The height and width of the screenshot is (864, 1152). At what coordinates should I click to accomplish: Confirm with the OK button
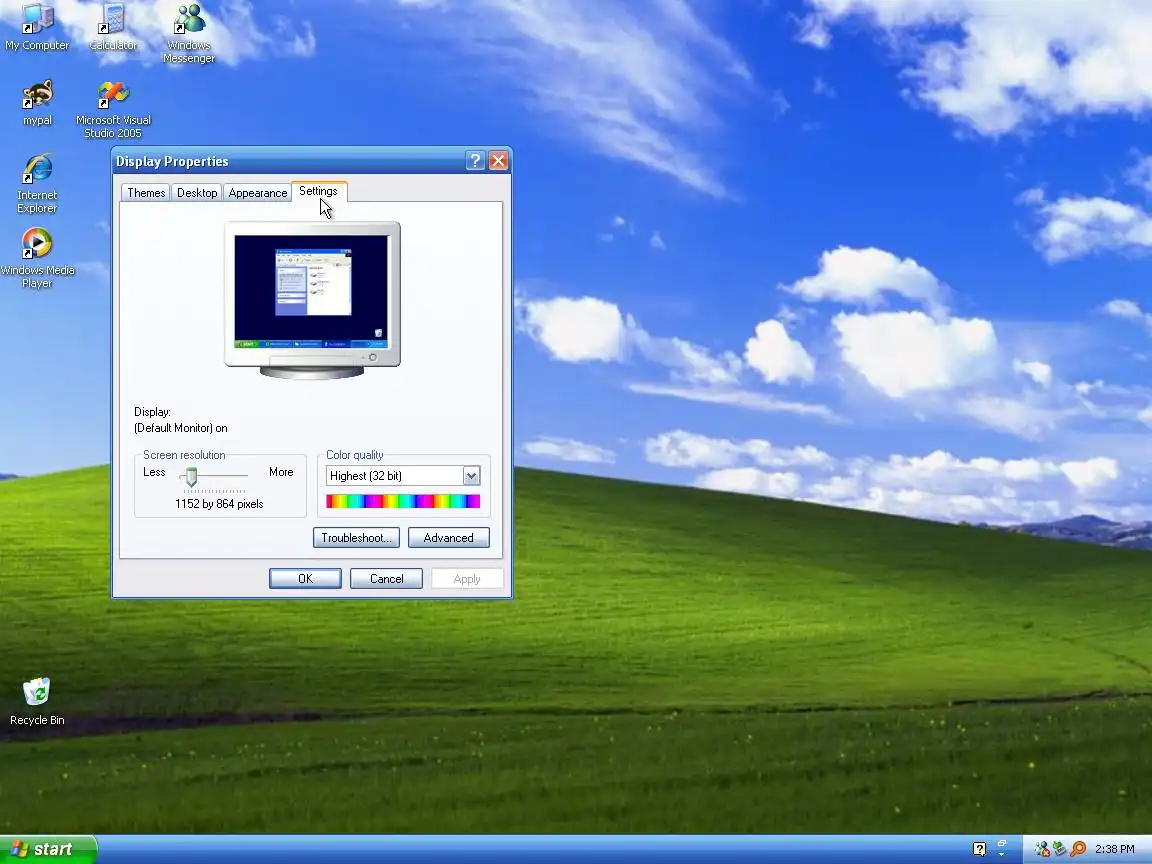[305, 579]
